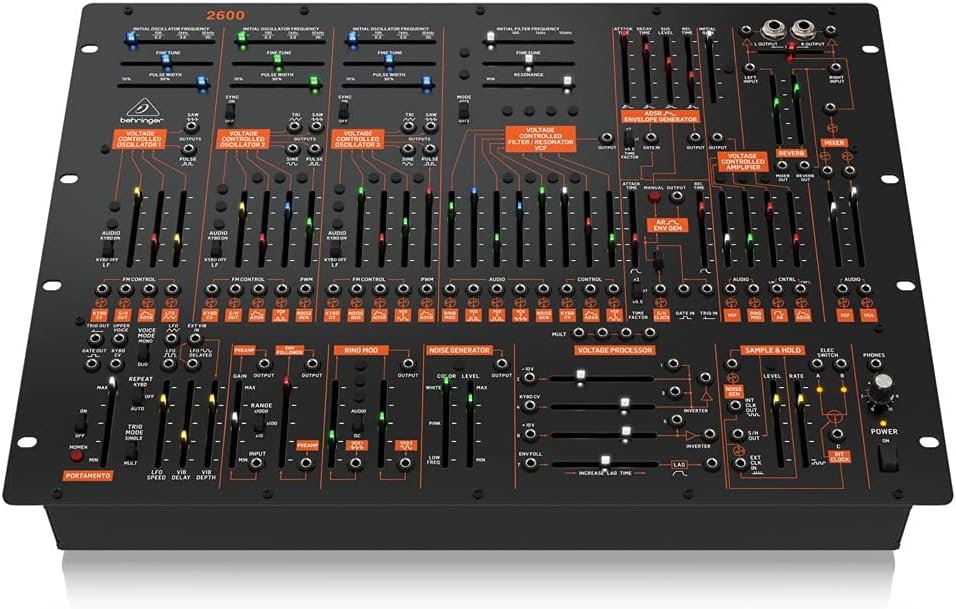This screenshot has width=956, height=609.
Task: Click the VOLTAGE CONTROLLED OSCILLATOR 1 label
Action: coord(139,140)
